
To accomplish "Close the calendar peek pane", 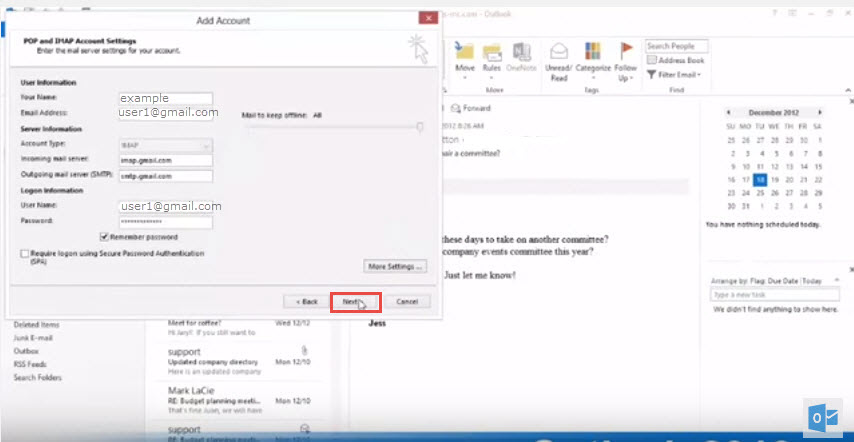I will [x=851, y=102].
